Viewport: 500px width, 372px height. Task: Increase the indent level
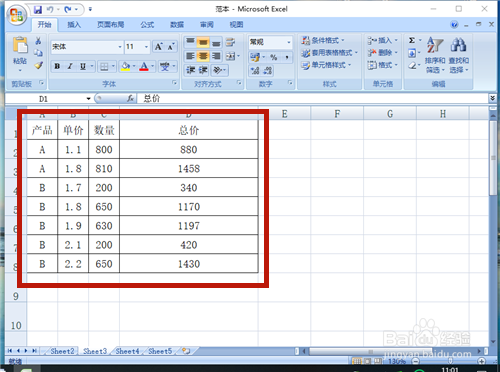click(x=203, y=70)
